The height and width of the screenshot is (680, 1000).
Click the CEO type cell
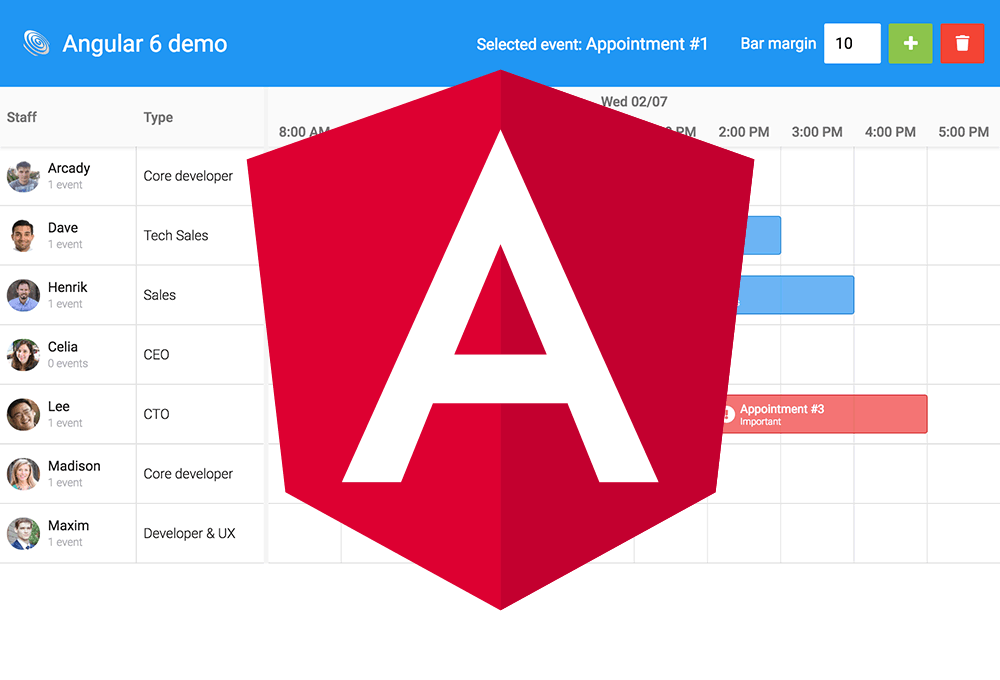click(200, 355)
